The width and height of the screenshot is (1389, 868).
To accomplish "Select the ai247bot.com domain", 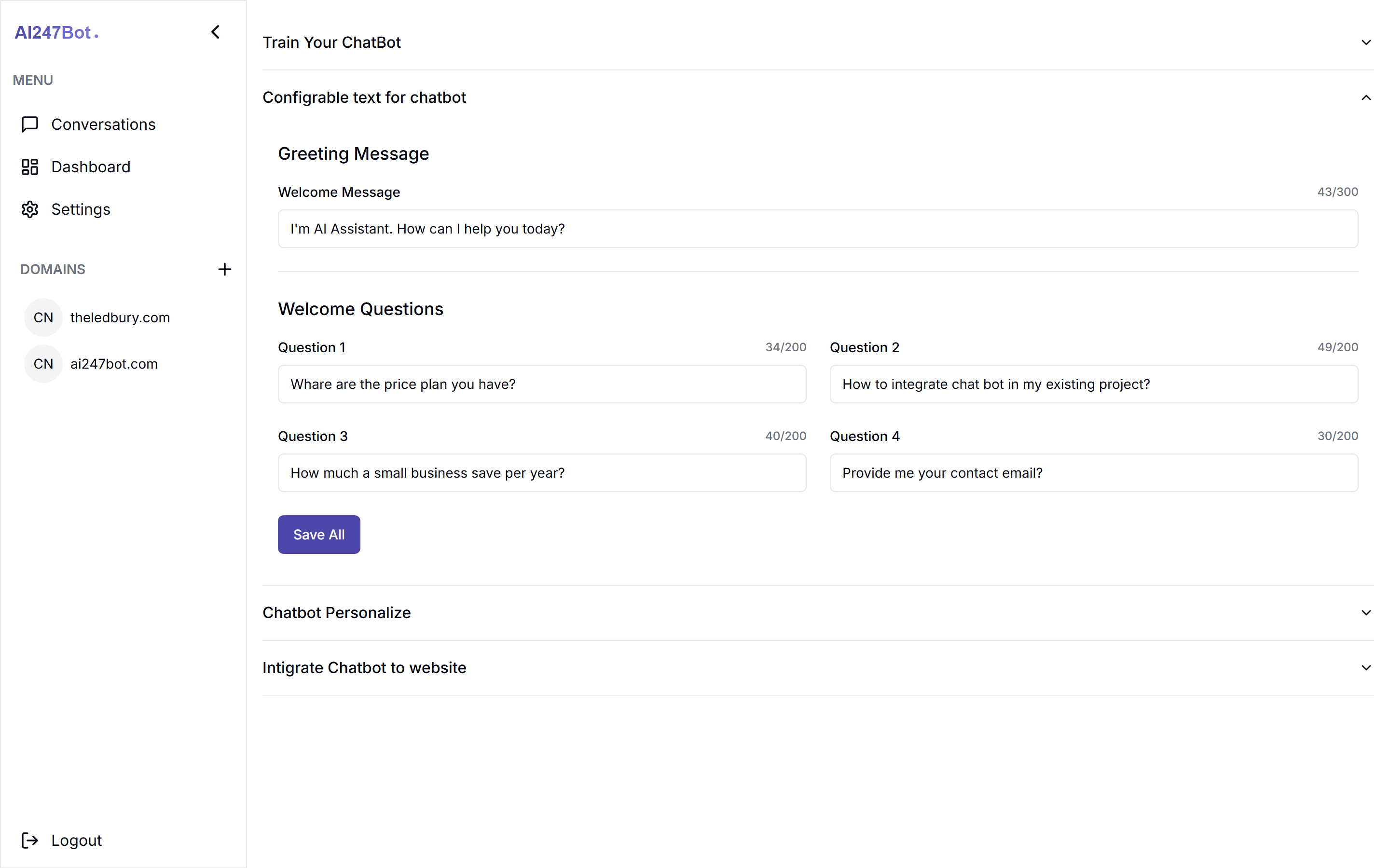I will [x=114, y=364].
